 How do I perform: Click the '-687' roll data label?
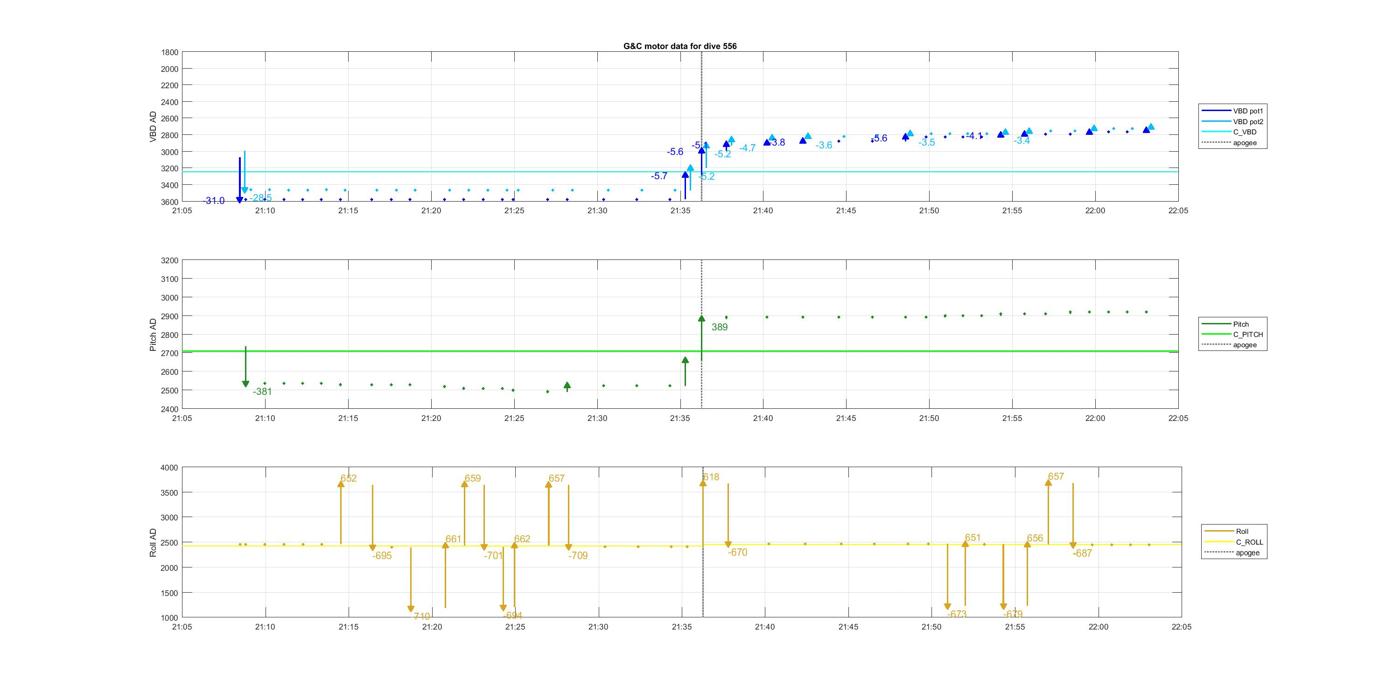point(1082,553)
